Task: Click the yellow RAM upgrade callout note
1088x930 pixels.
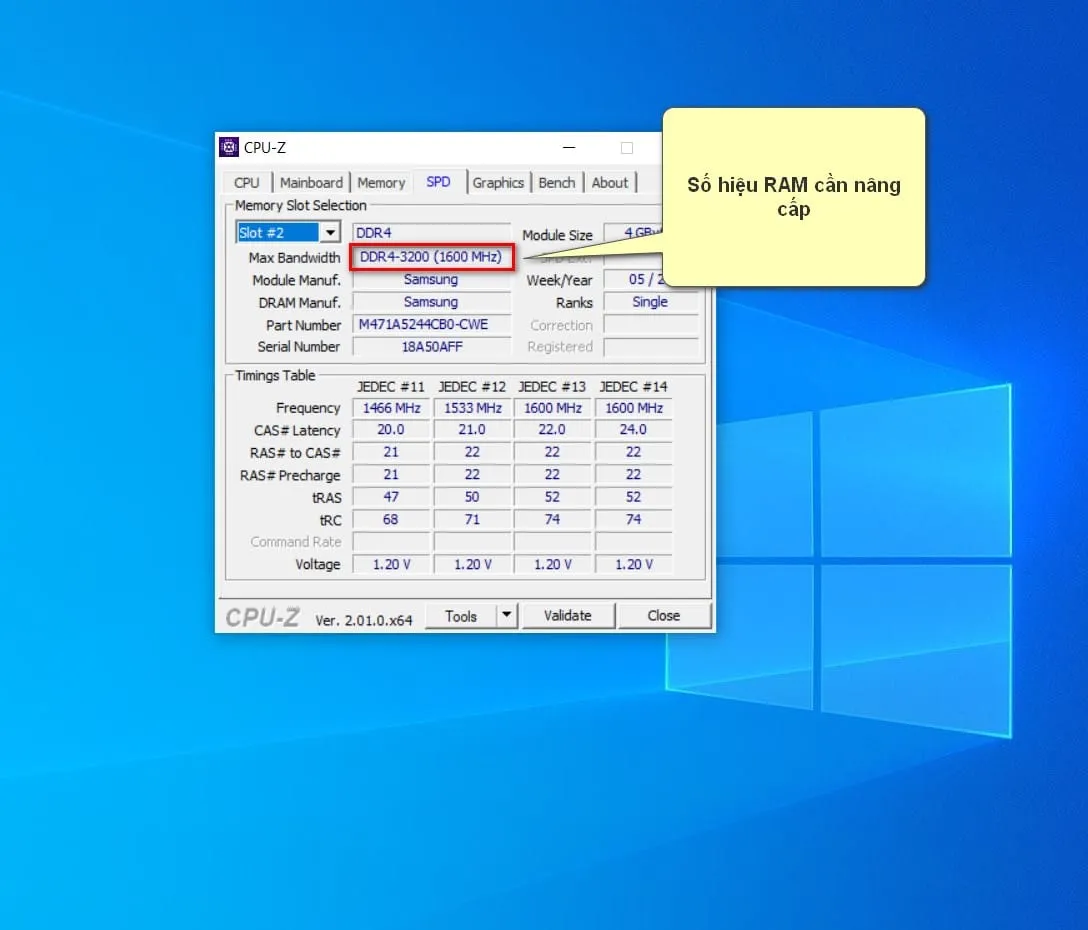Action: (794, 197)
